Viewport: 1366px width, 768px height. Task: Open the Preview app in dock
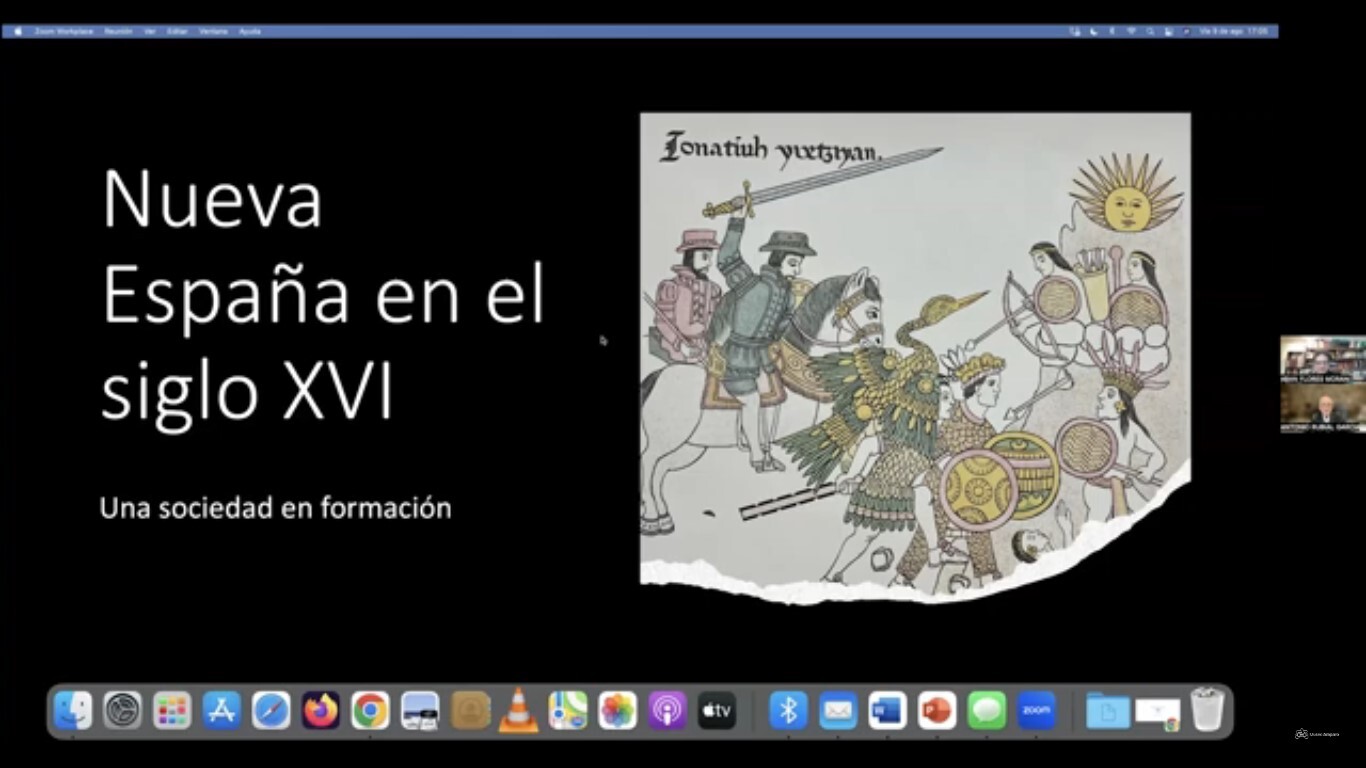pyautogui.click(x=420, y=711)
